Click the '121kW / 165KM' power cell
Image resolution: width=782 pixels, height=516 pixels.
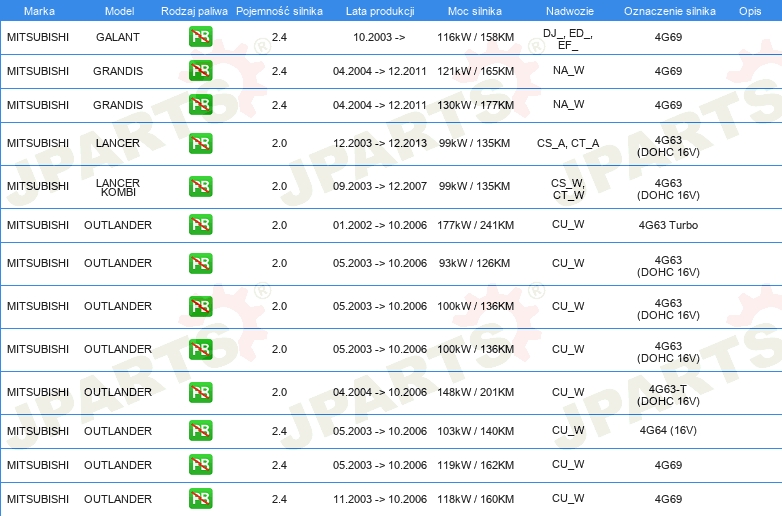[x=475, y=71]
